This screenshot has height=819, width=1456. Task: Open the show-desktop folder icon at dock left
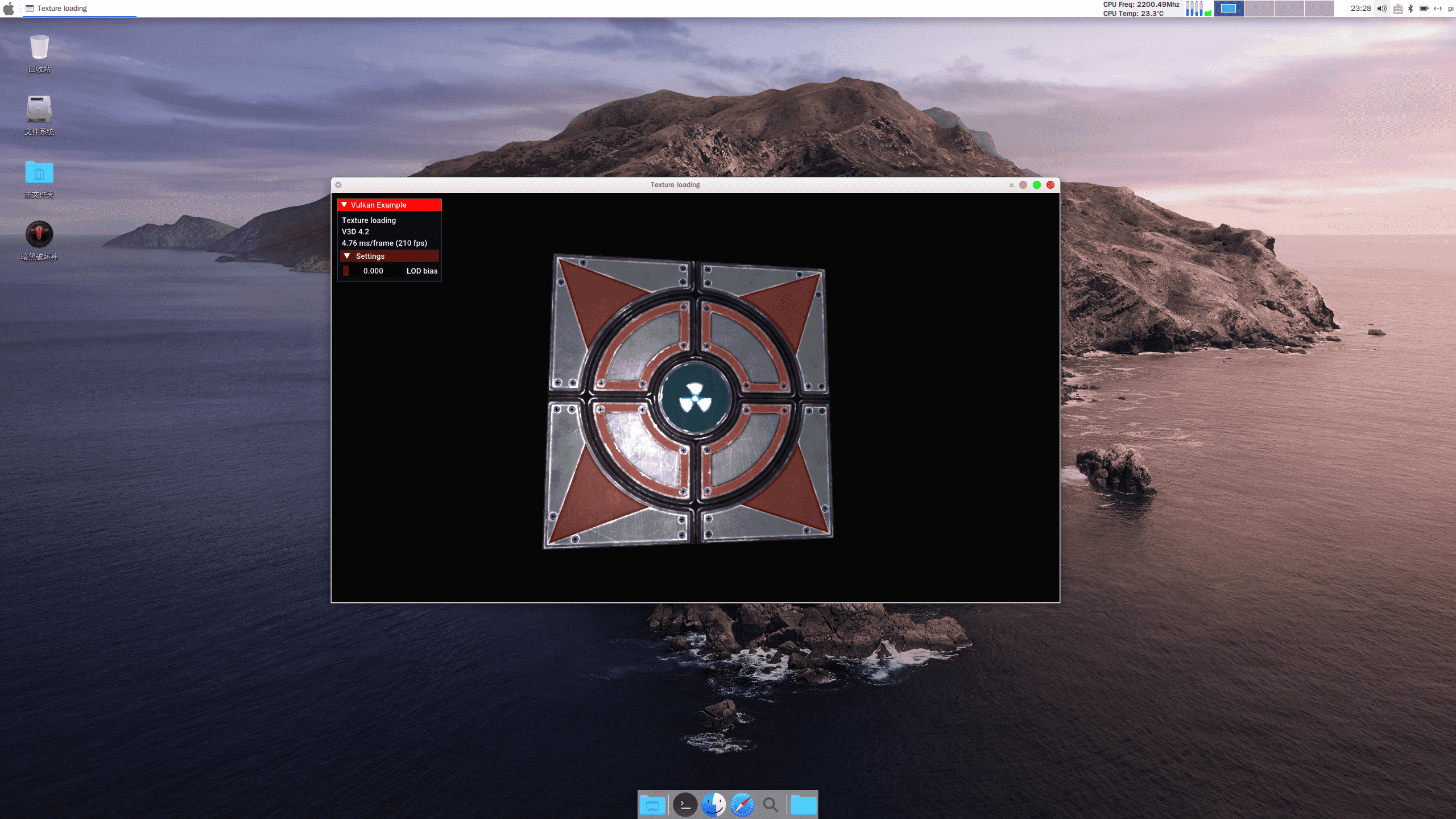tap(652, 805)
